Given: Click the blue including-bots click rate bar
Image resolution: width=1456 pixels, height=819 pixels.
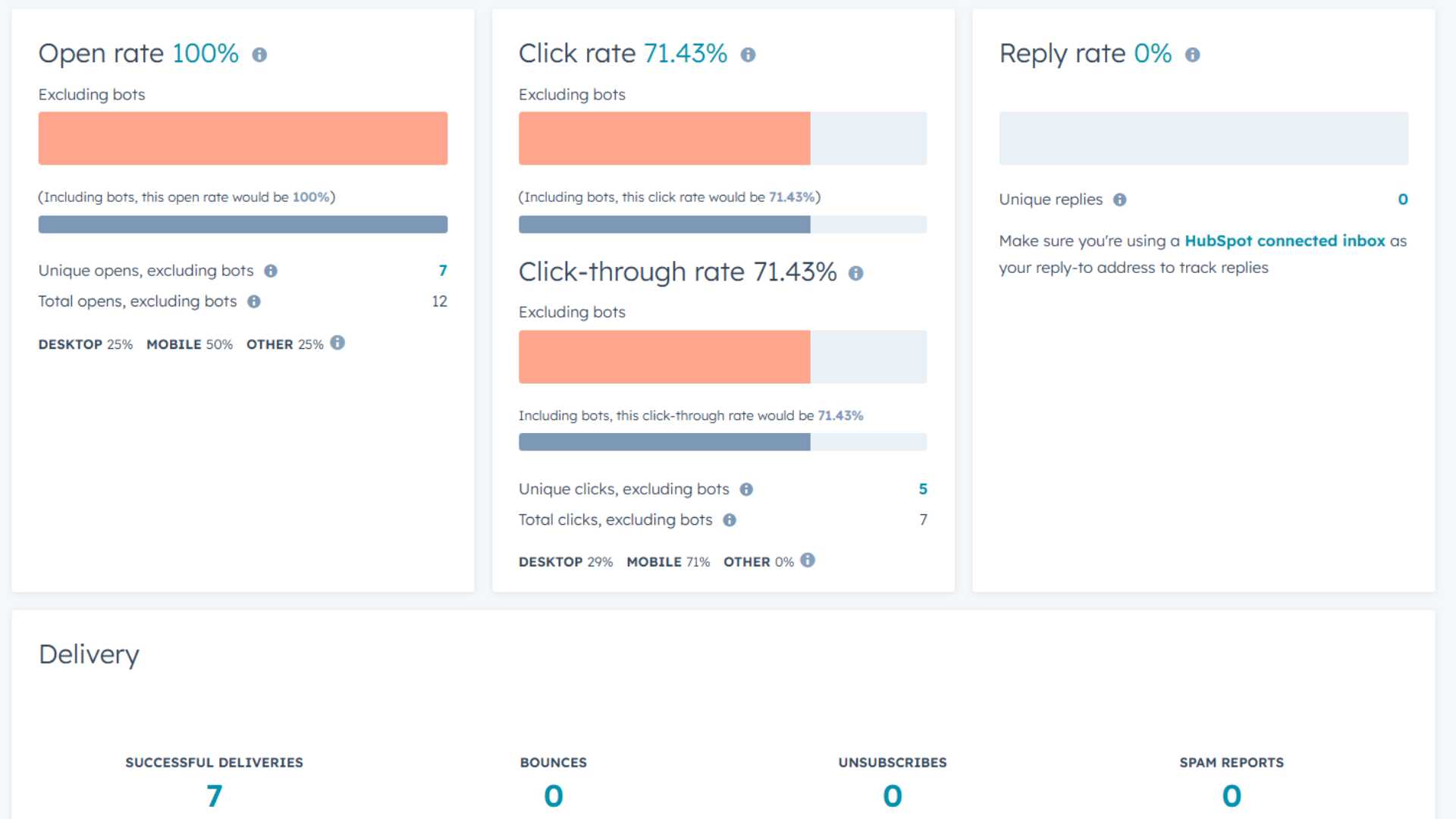Looking at the screenshot, I should [x=664, y=224].
